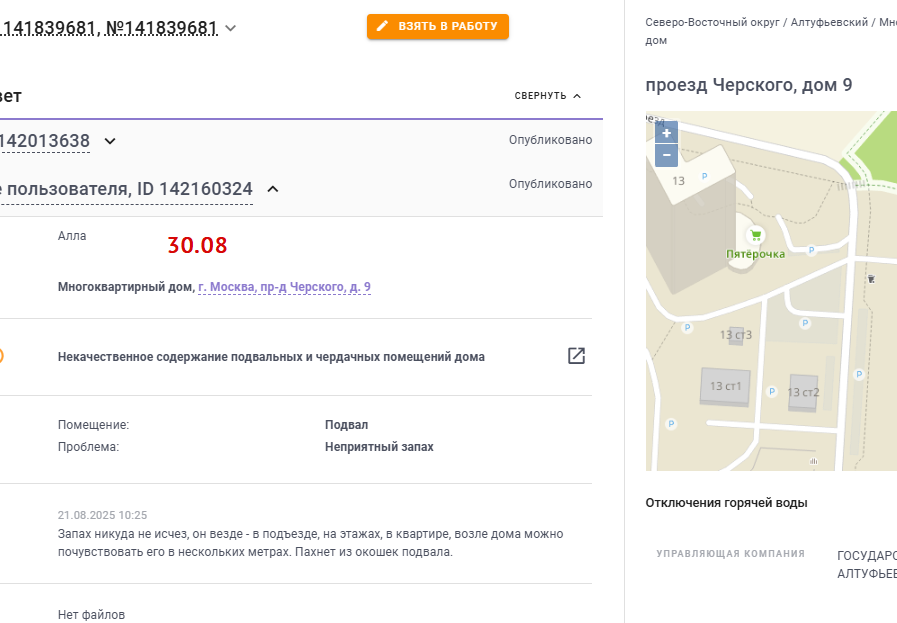897x623 pixels.
Task: Click the parking marker between 13 ст1 and 13 ст2
Action: tap(772, 391)
